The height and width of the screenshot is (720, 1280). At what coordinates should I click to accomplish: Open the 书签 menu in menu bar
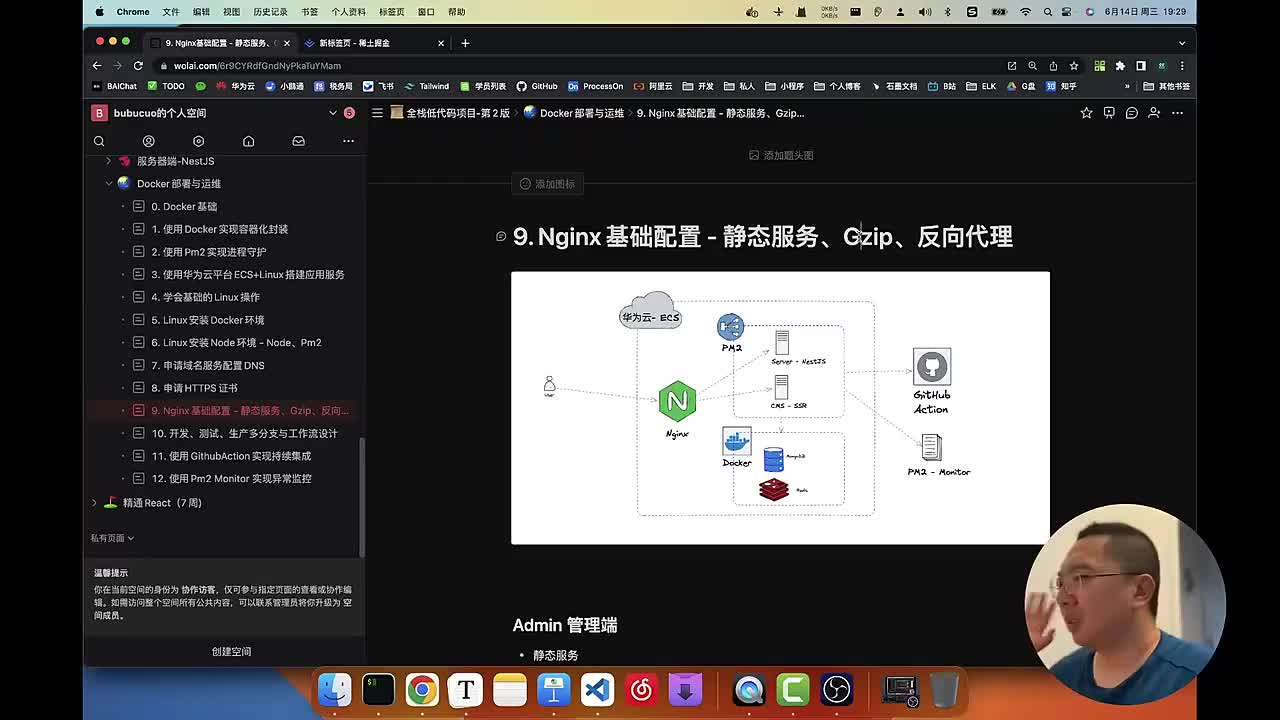[x=309, y=12]
